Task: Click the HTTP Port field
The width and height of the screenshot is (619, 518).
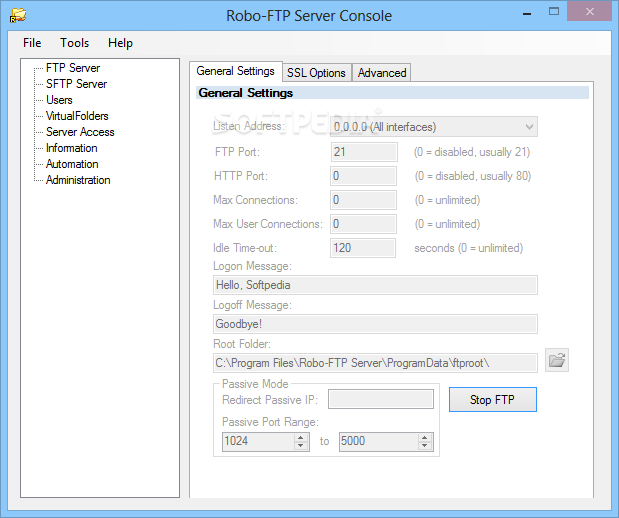Action: pyautogui.click(x=364, y=176)
